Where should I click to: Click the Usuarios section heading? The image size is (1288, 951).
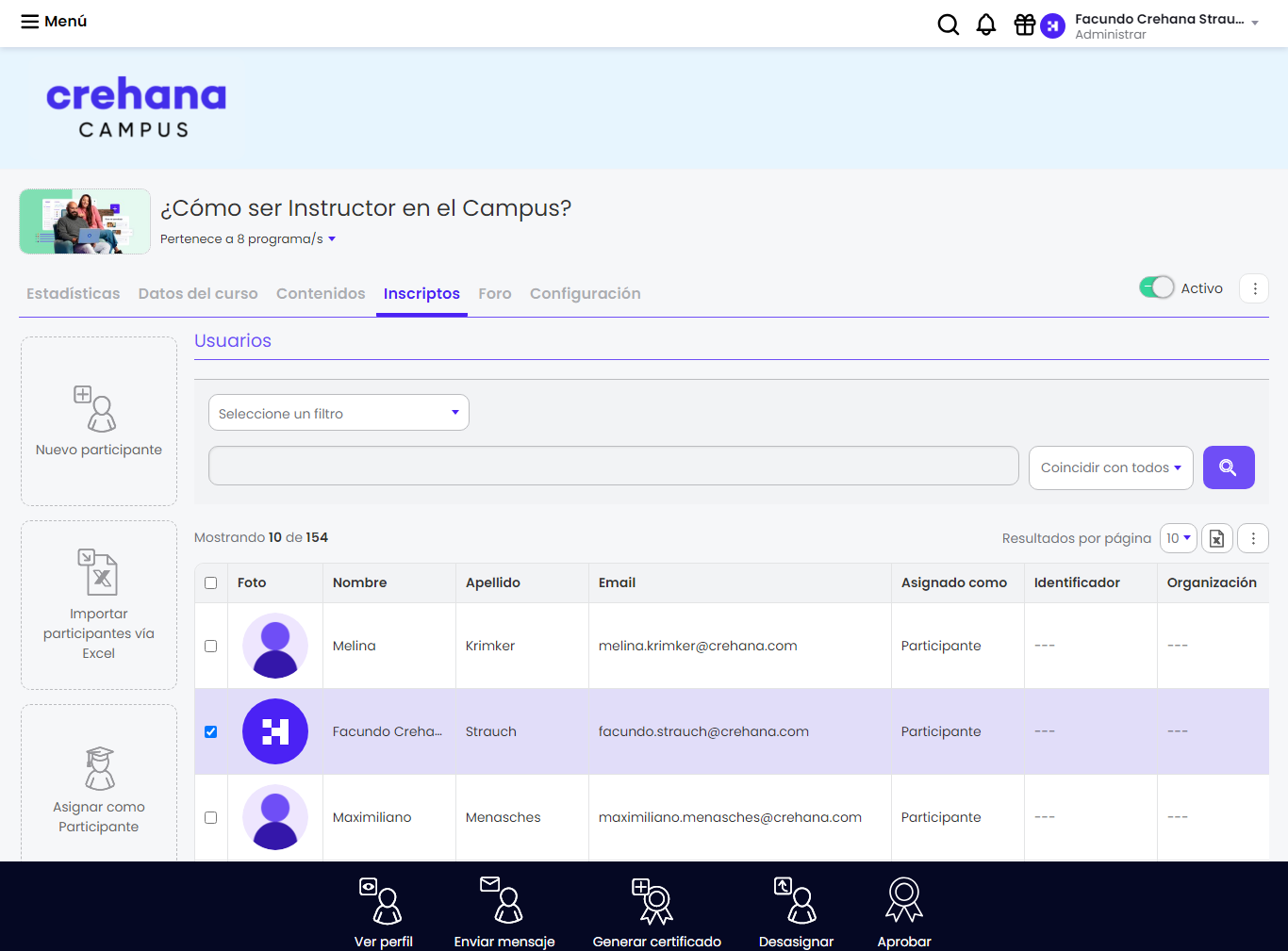coord(233,341)
